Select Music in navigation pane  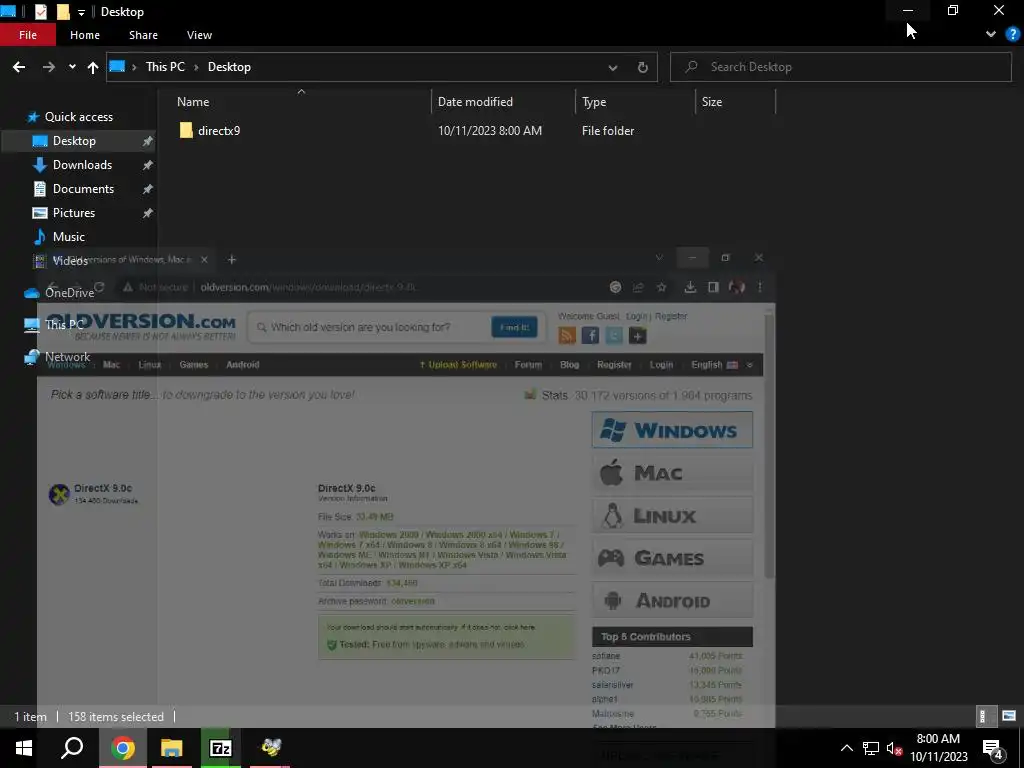point(69,236)
